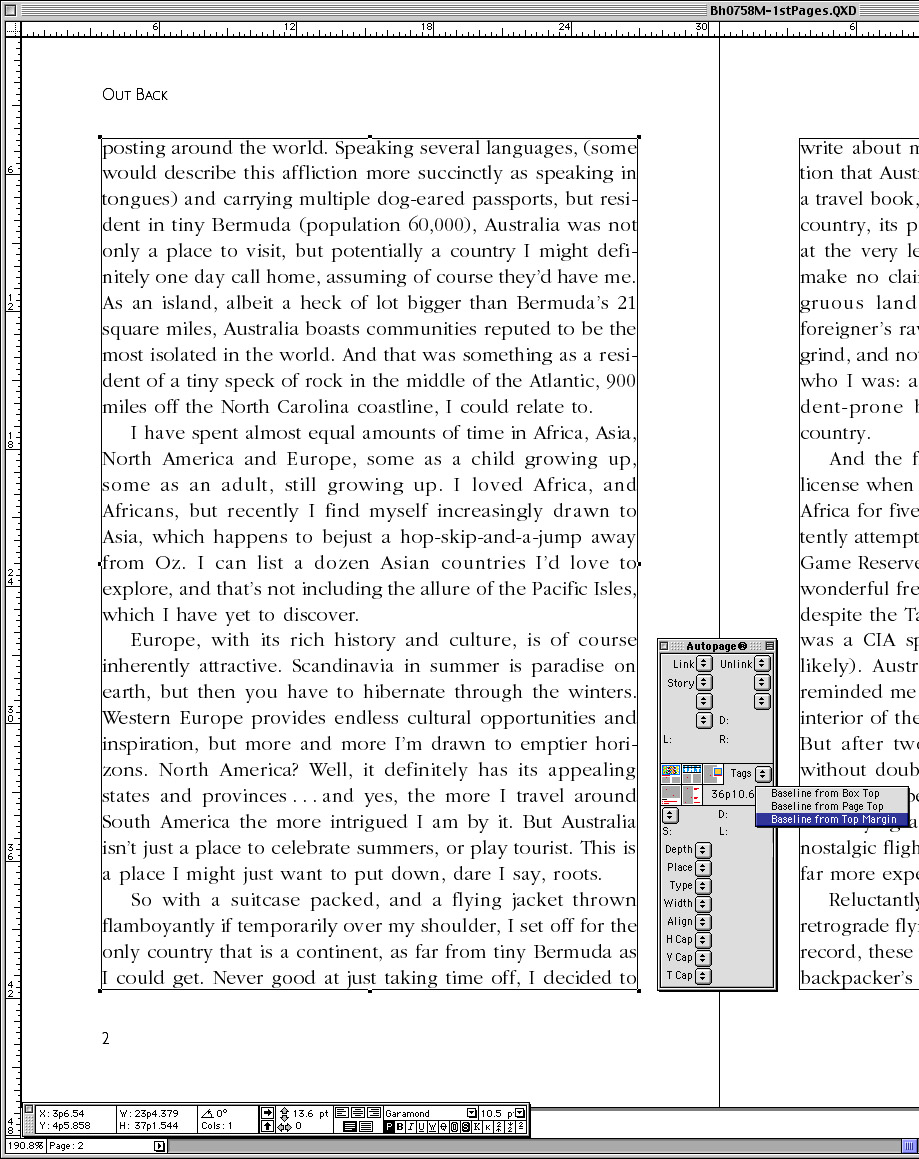
Task: Click the flip horizontal arrow icon
Action: [267, 1112]
